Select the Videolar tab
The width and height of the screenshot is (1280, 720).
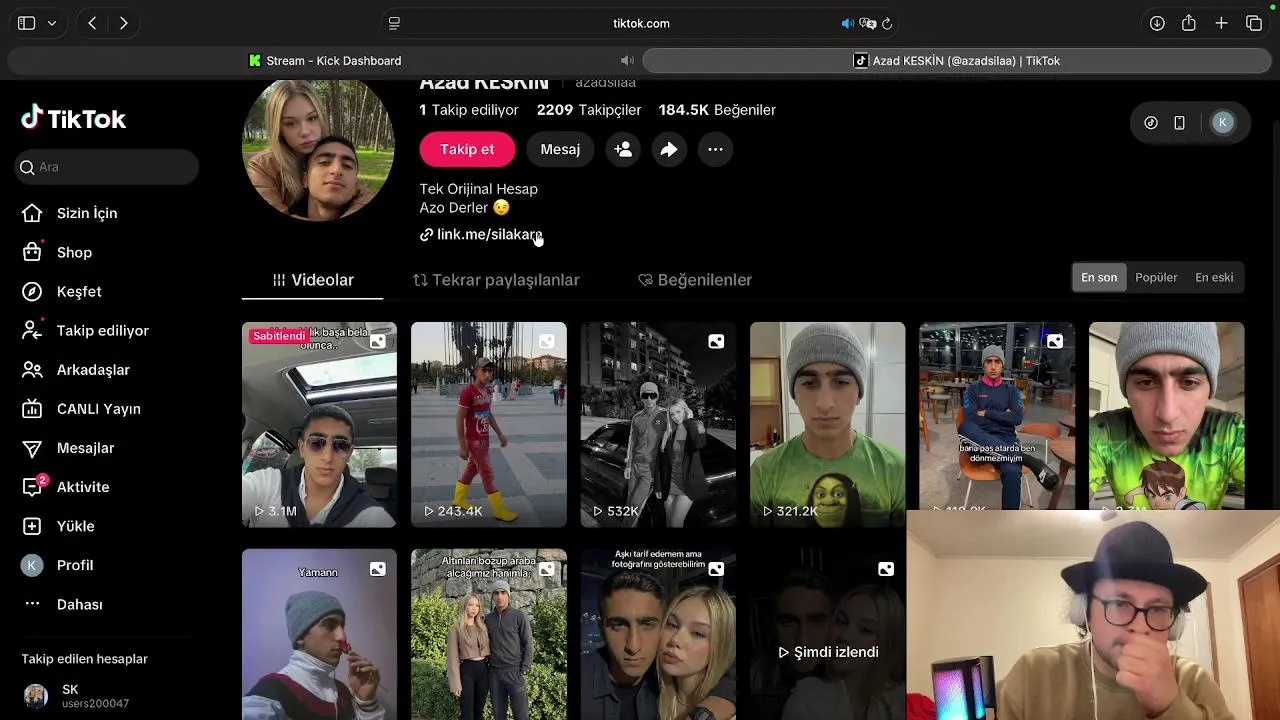pyautogui.click(x=313, y=280)
